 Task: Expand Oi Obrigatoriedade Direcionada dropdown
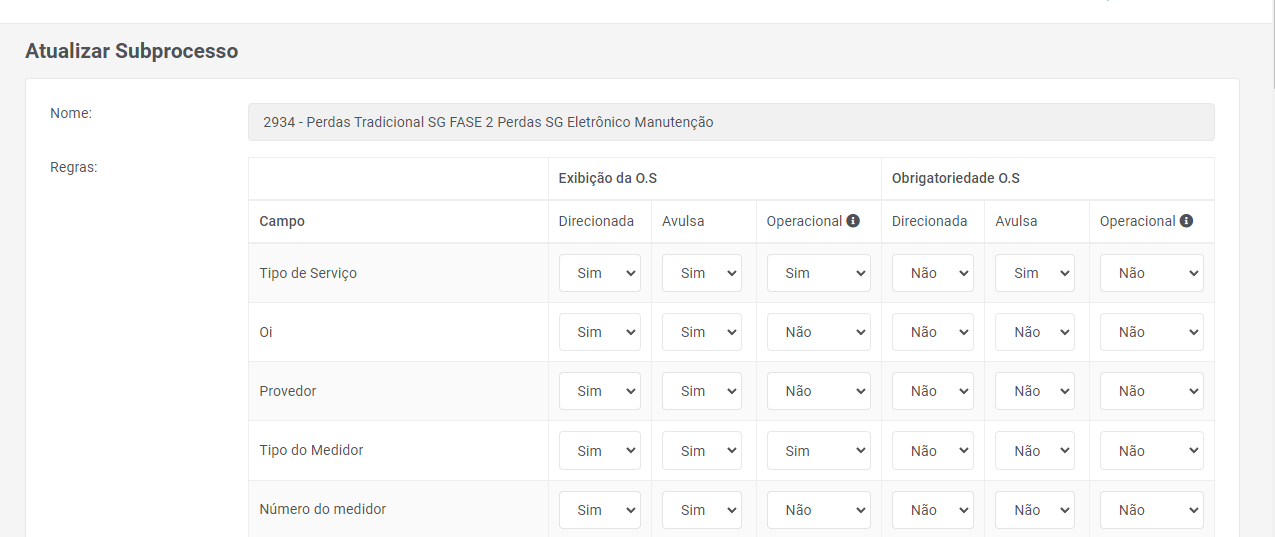[x=932, y=332]
